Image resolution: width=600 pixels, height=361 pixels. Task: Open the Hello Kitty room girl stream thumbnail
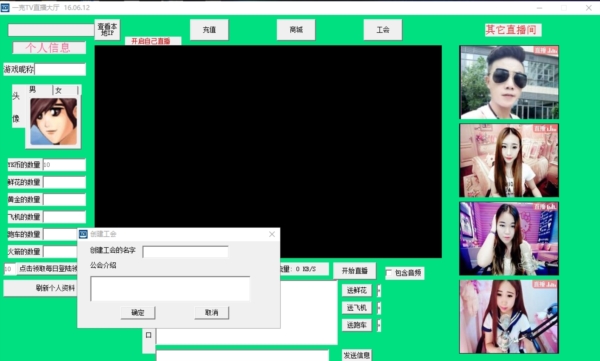tap(509, 238)
